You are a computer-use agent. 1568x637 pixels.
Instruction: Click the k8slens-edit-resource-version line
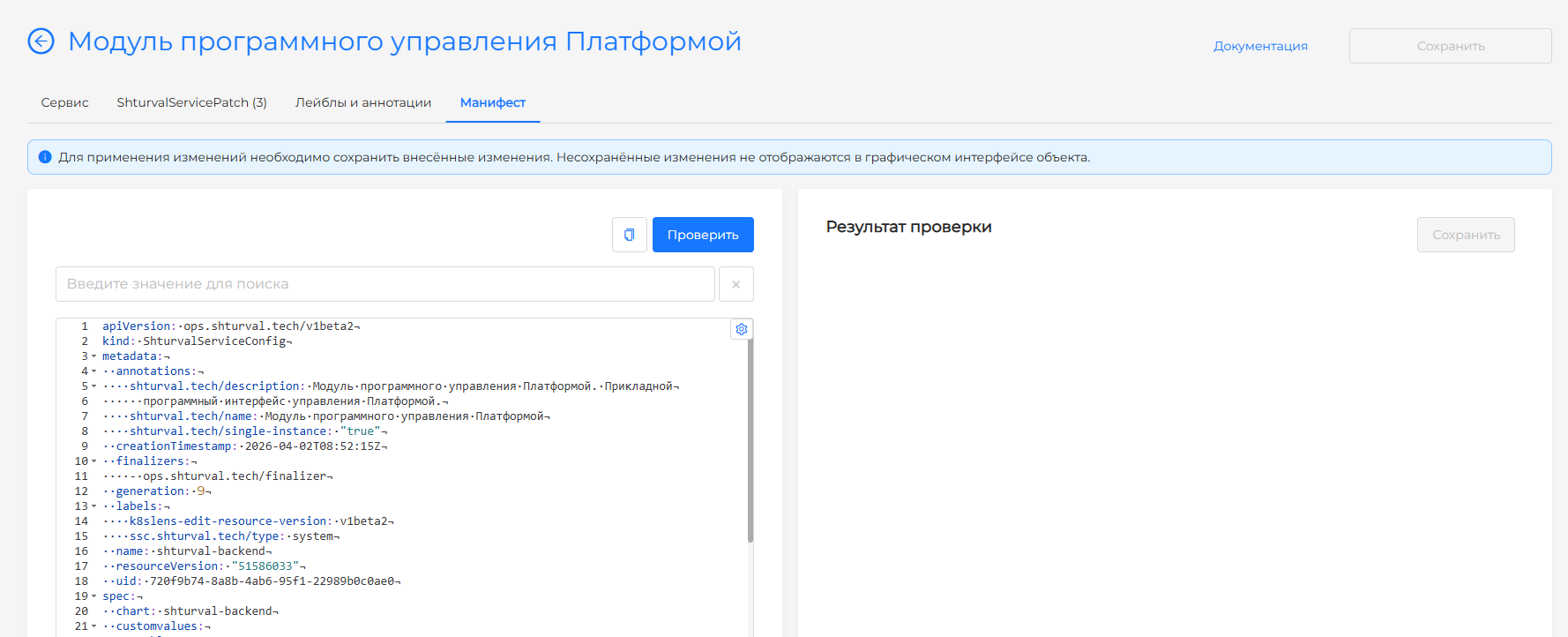248,521
